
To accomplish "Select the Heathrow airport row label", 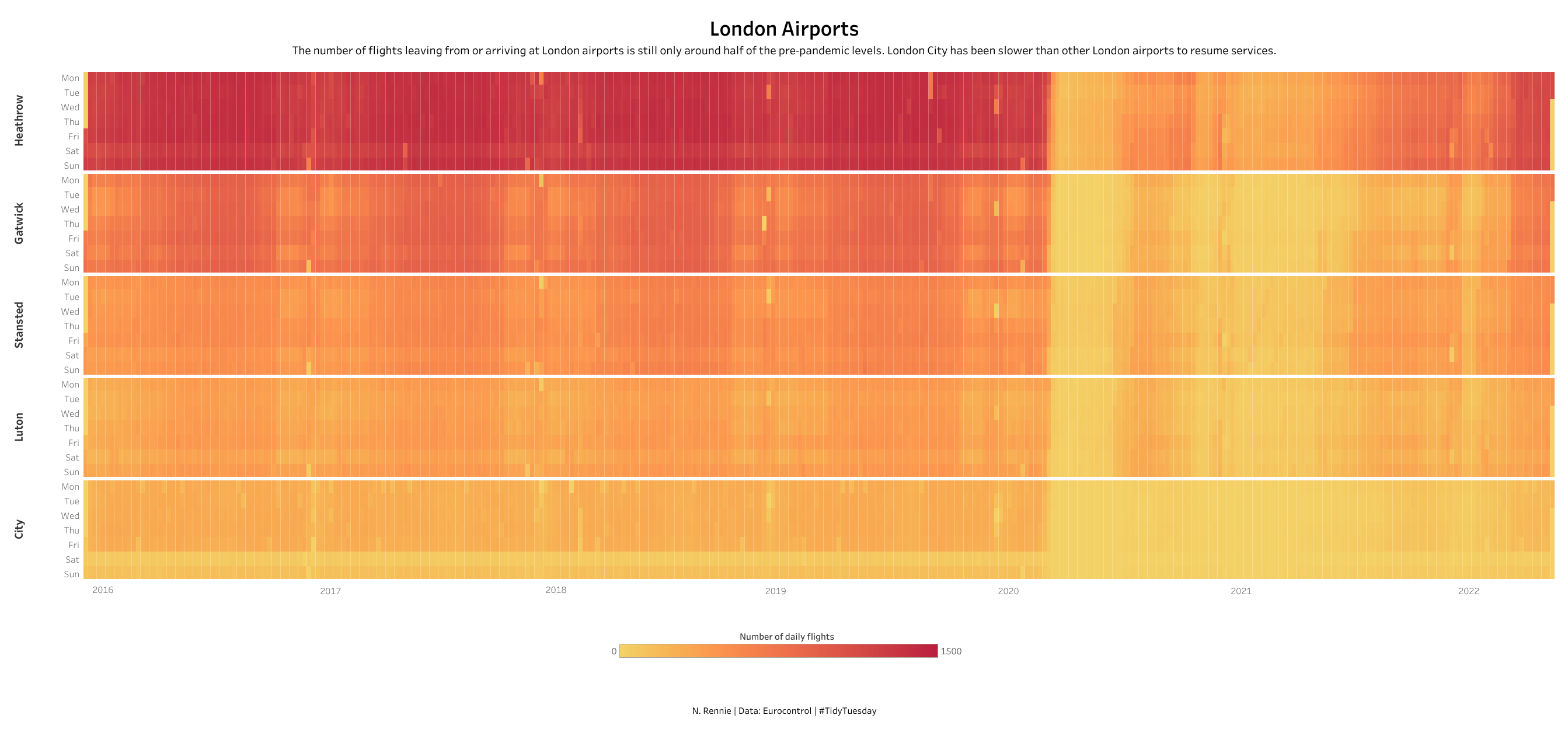I will pyautogui.click(x=19, y=120).
